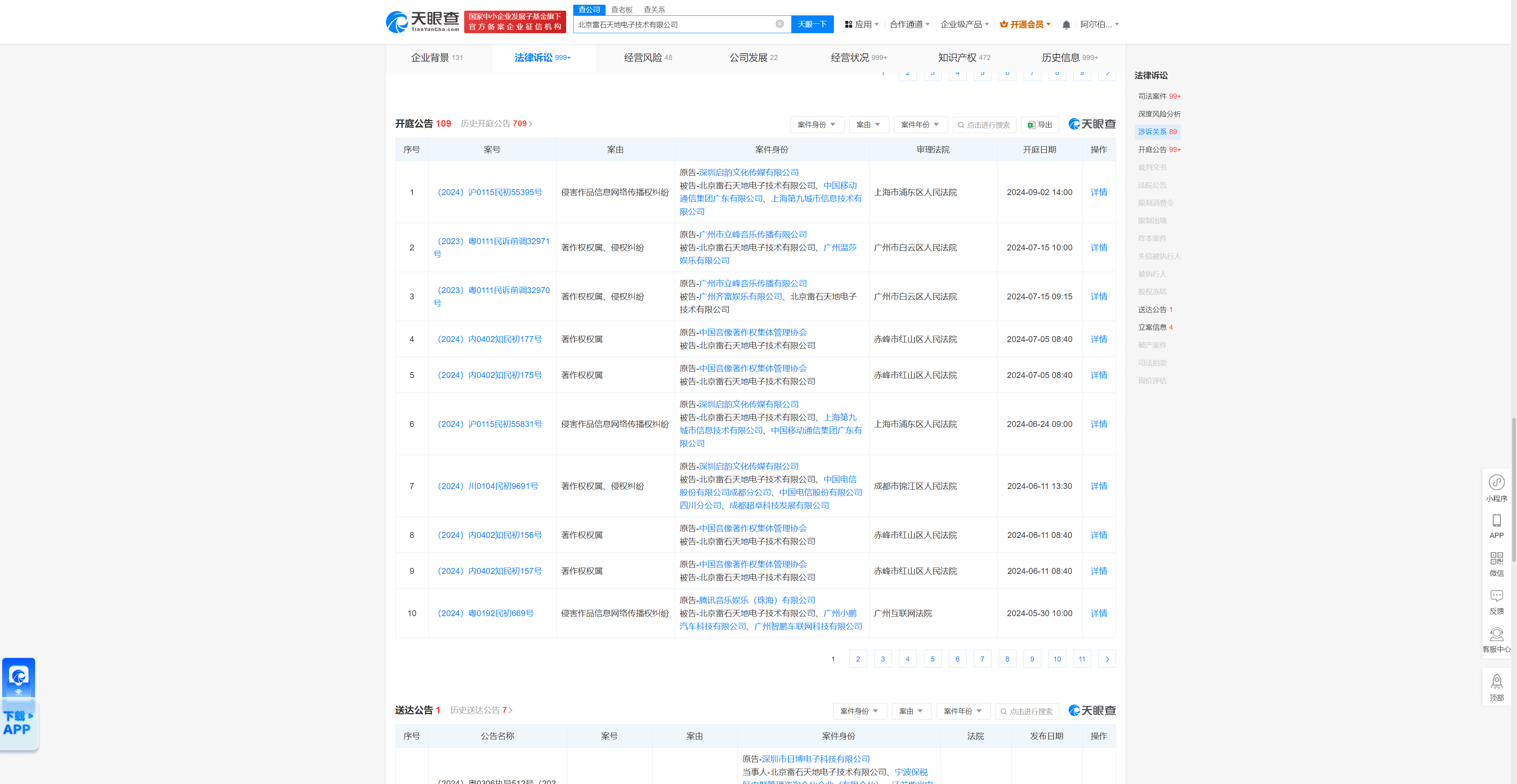Open 案件身份 filter in 开庭公告
The width and height of the screenshot is (1517, 784).
[x=817, y=125]
